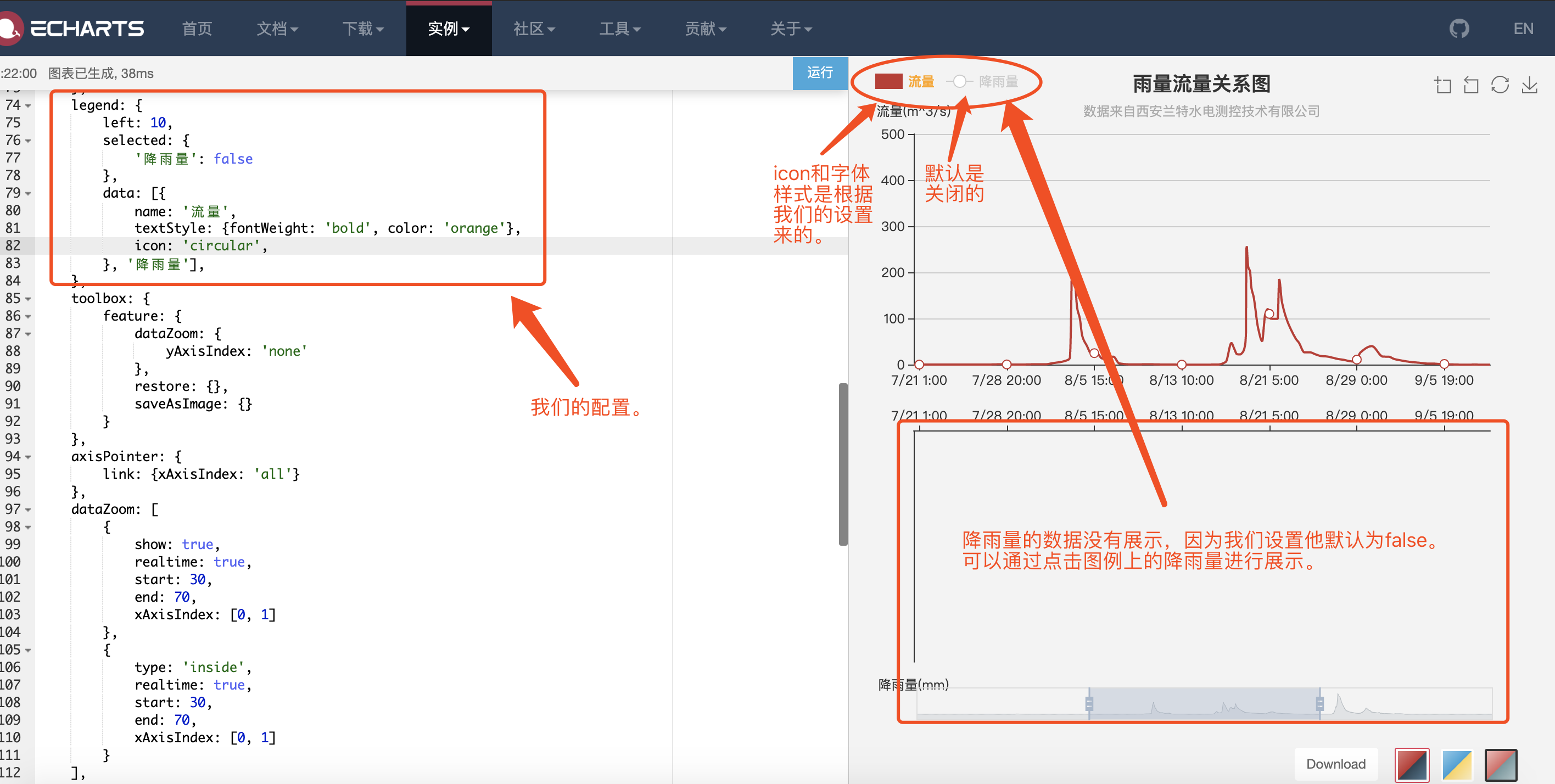Click the data point near 8/29 0:00
Viewport: 1555px width, 784px height.
(x=1356, y=359)
